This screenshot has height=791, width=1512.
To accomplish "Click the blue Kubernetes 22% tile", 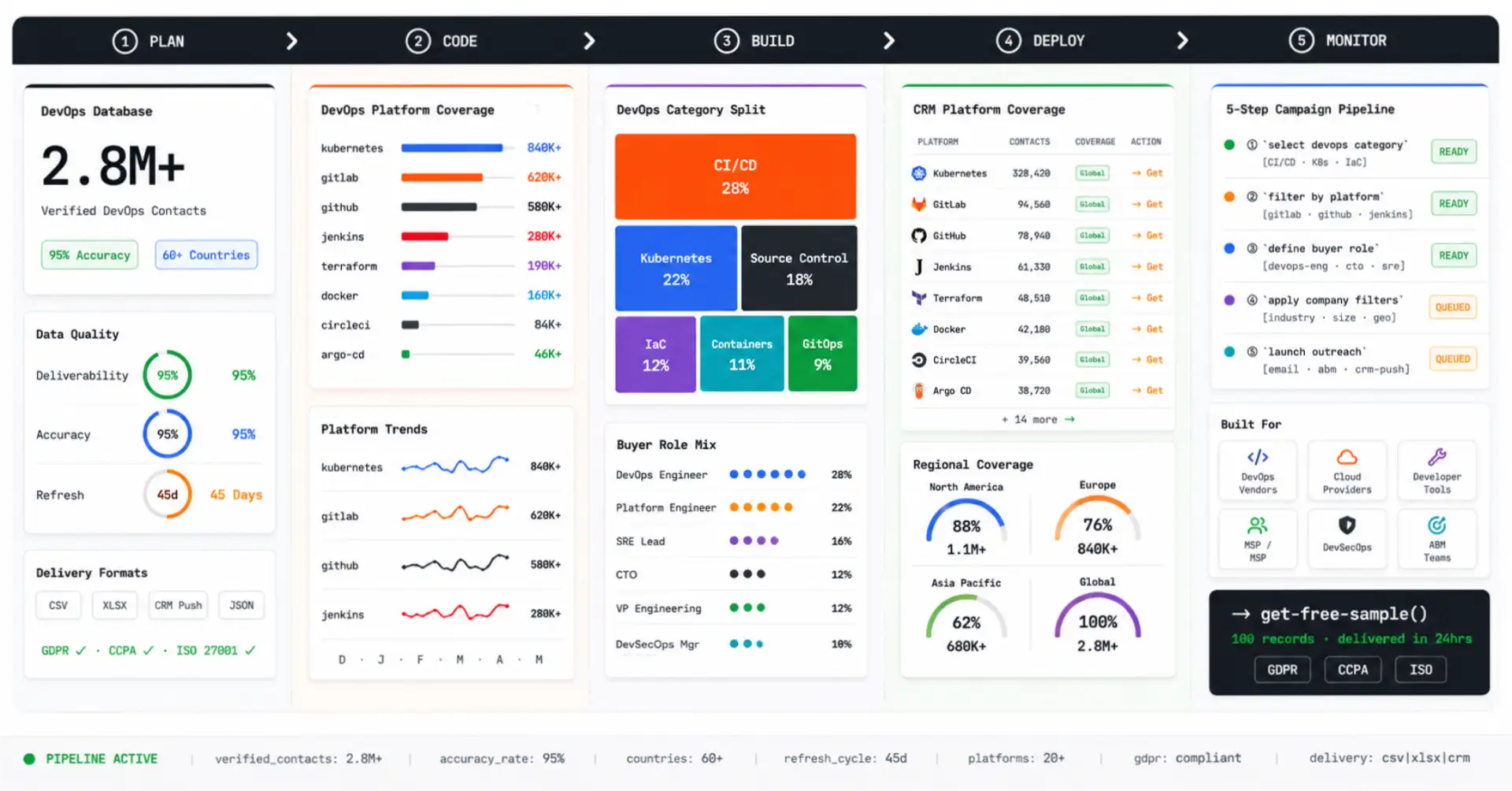I will 676,269.
